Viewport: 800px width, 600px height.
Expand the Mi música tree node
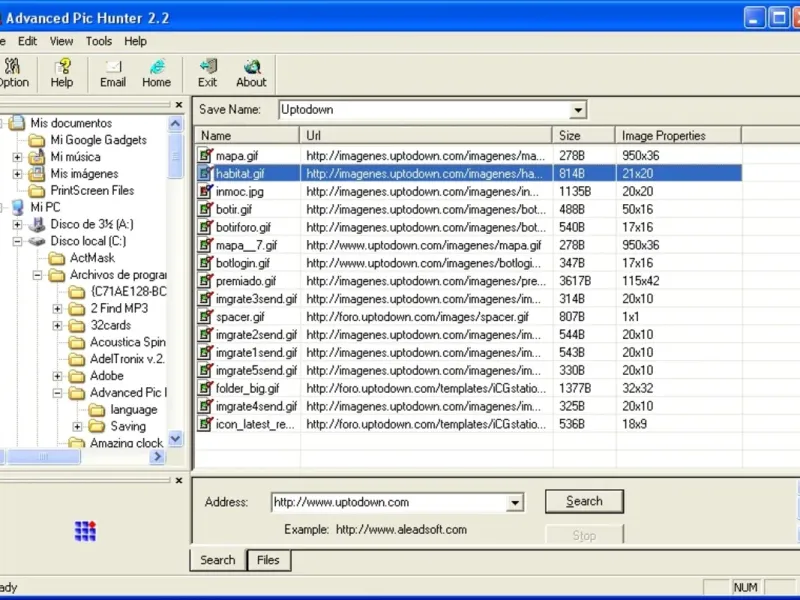pos(17,157)
